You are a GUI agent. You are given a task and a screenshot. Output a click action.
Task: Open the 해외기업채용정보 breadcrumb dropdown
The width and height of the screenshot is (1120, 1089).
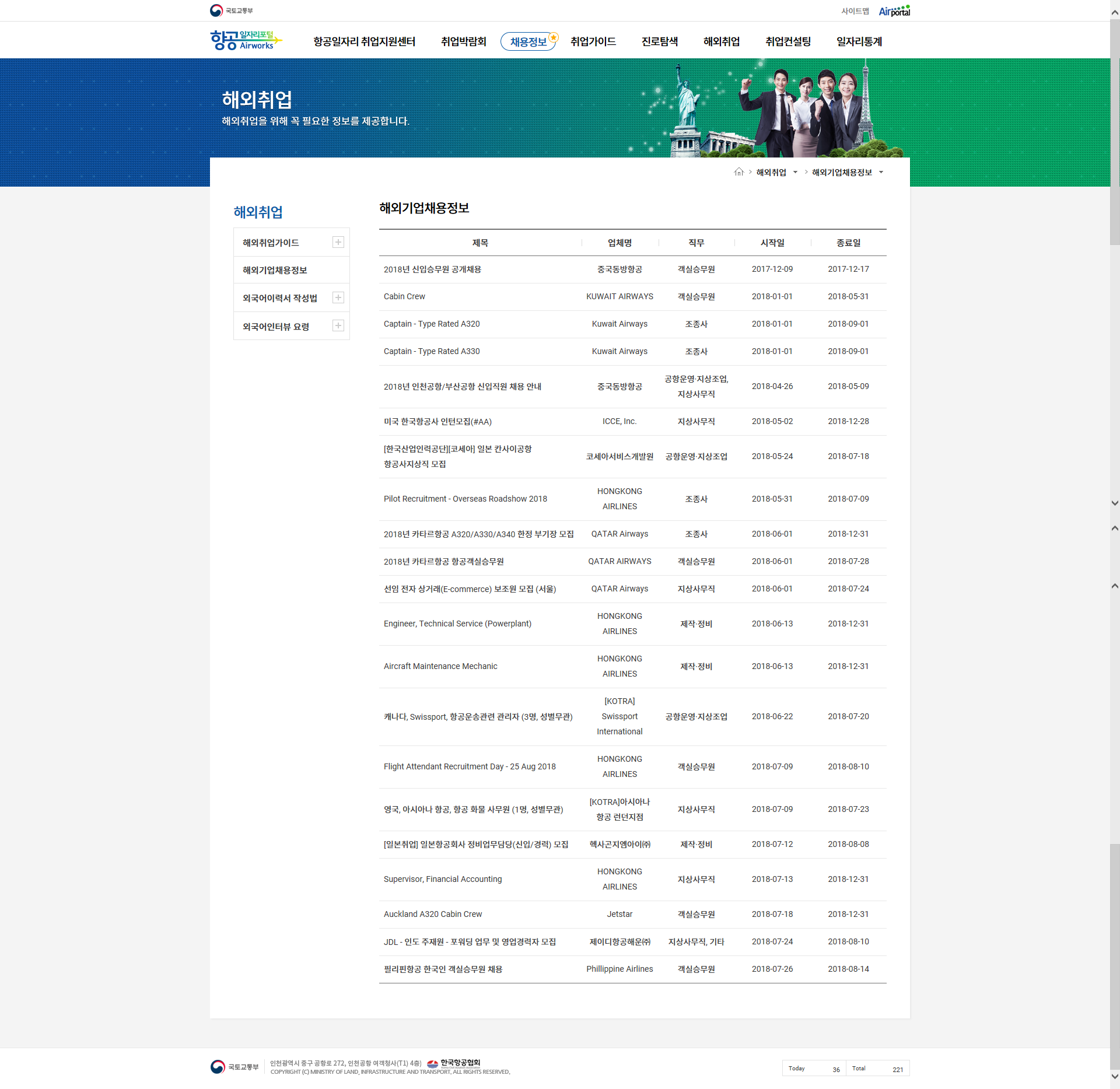tap(881, 173)
